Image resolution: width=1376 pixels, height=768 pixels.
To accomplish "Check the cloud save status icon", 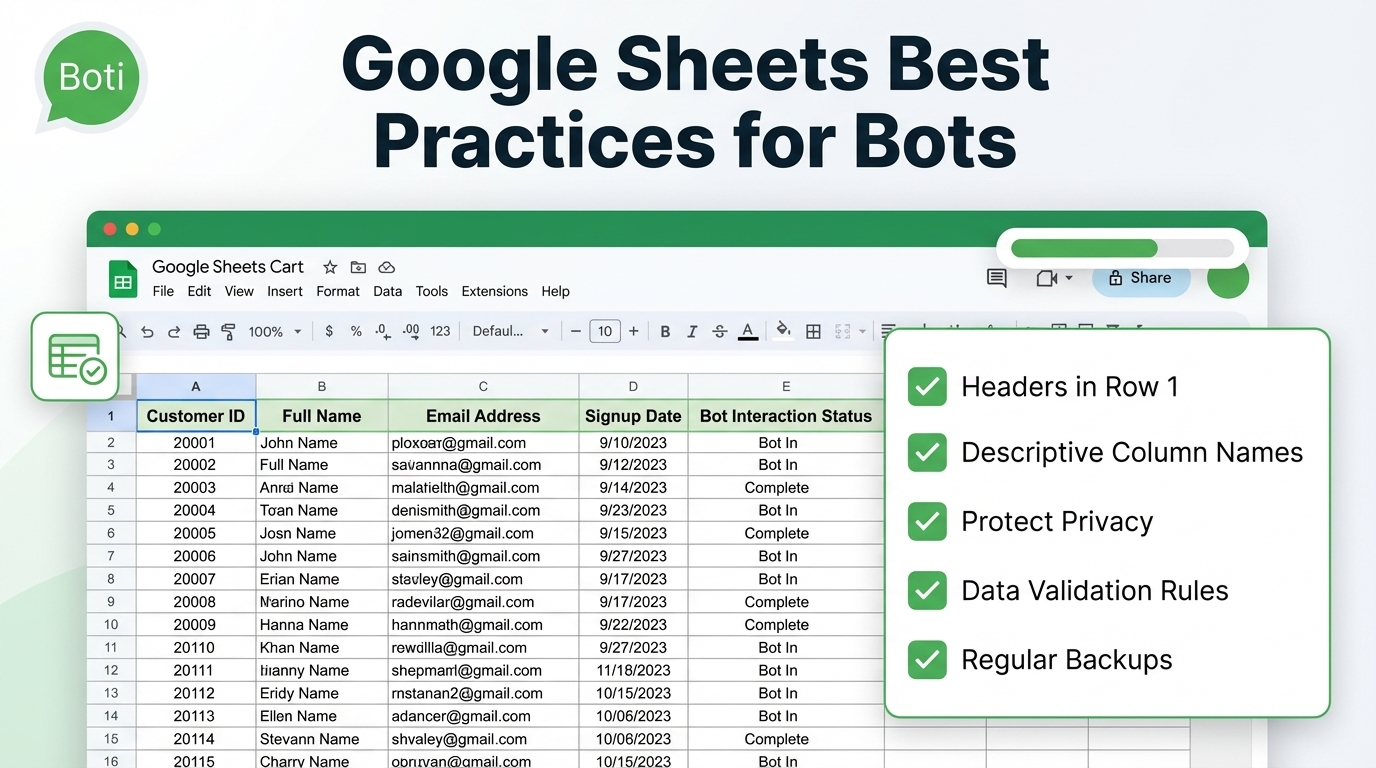I will point(386,267).
